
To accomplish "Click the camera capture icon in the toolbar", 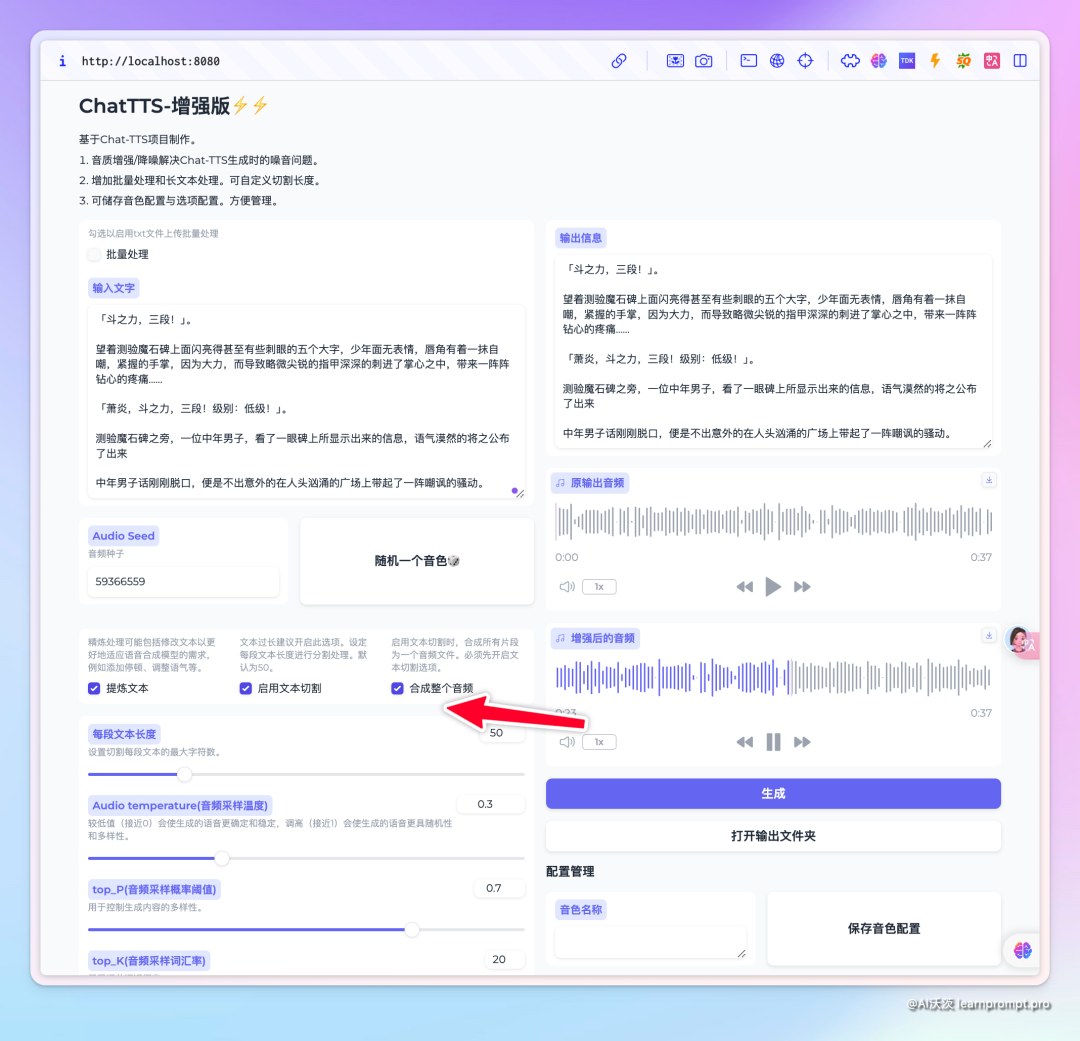I will click(703, 60).
